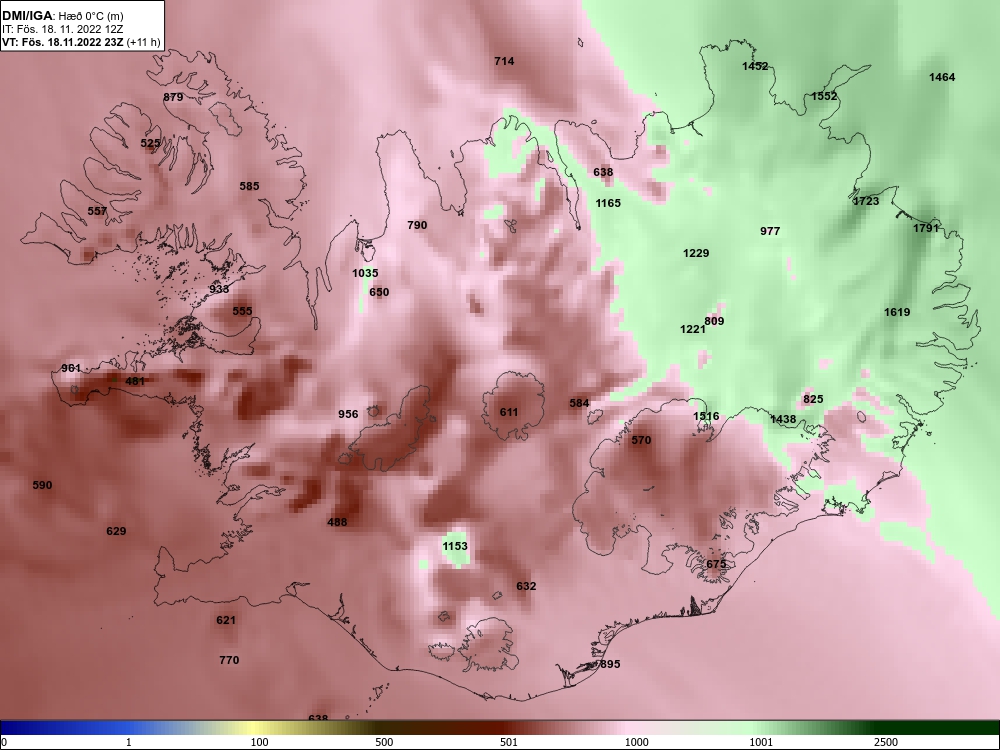
Task: Click the 621 height label
Action: point(226,620)
